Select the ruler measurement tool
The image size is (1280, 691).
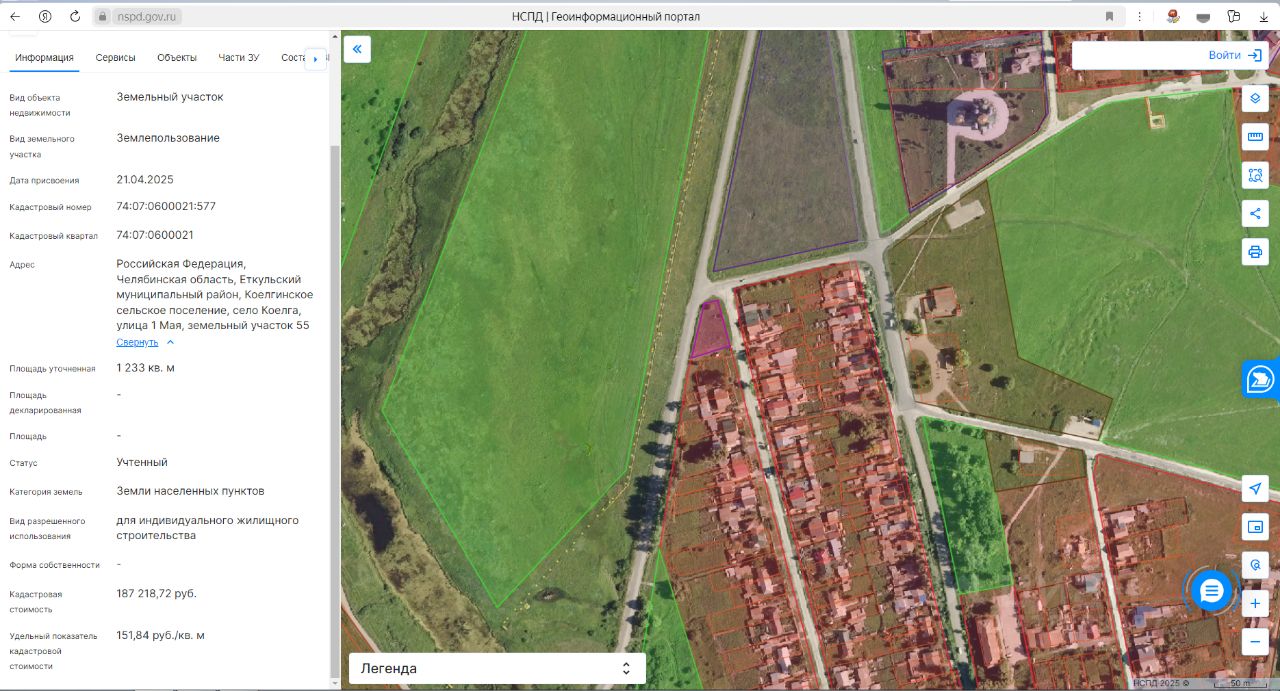pyautogui.click(x=1255, y=137)
